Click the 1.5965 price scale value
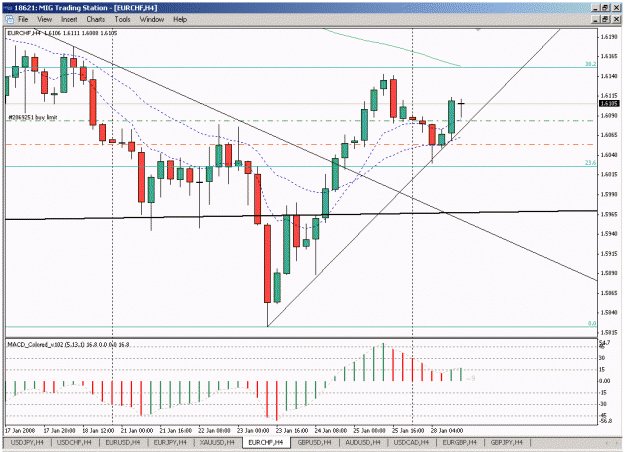 point(609,214)
